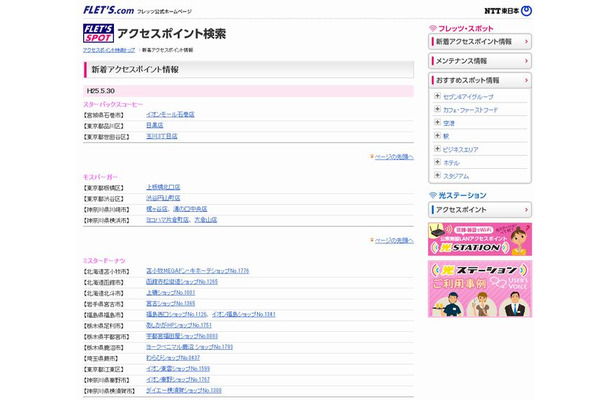This screenshot has width=610, height=400.
Task: Click the 空港 sidebar link
Action: tap(449, 123)
